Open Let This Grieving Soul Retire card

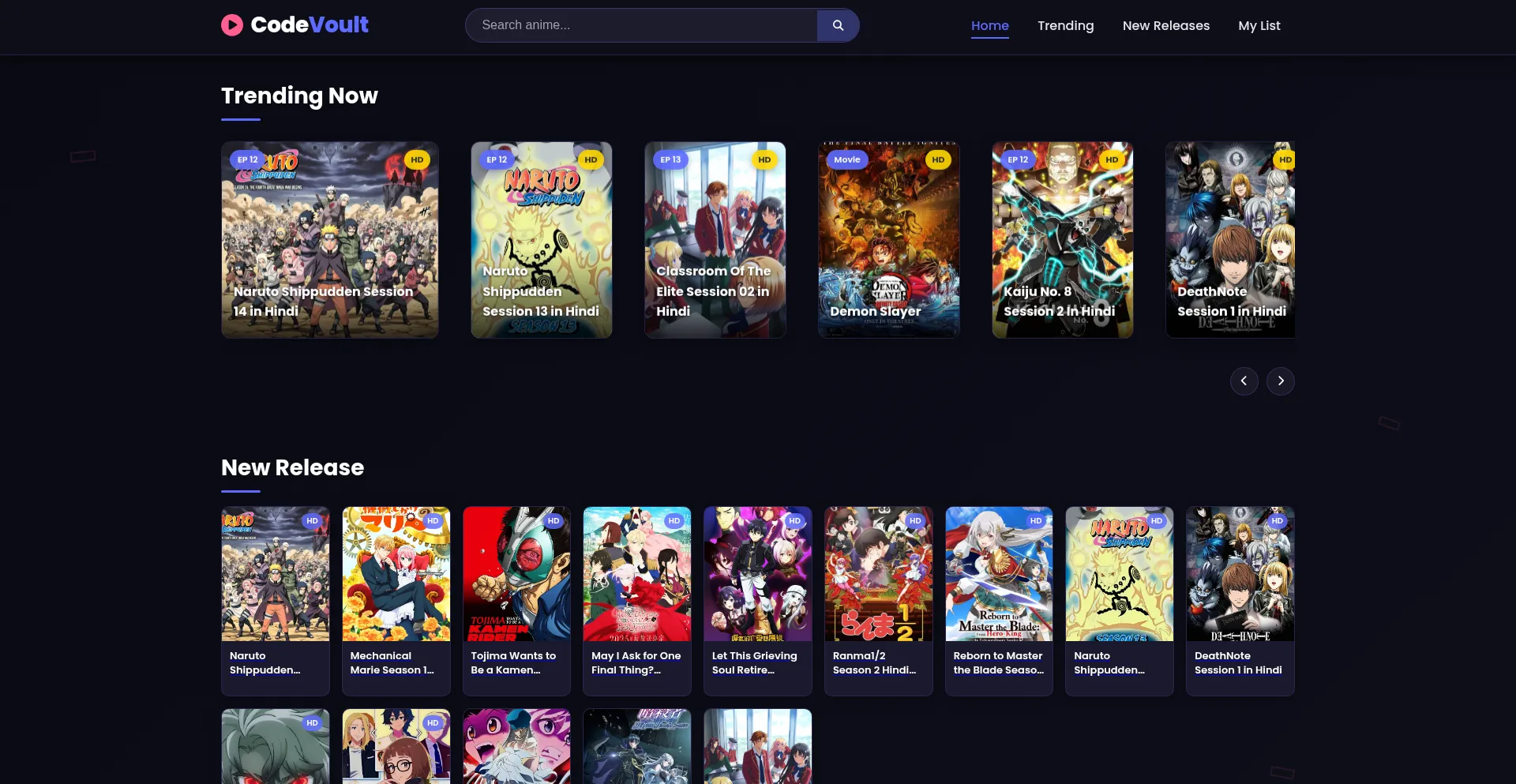(x=757, y=600)
